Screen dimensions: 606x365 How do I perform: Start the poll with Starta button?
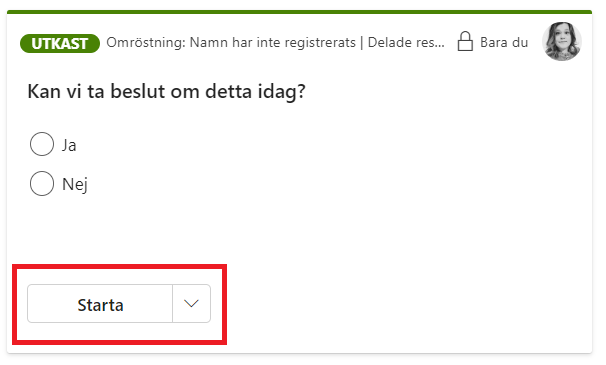pyautogui.click(x=100, y=304)
